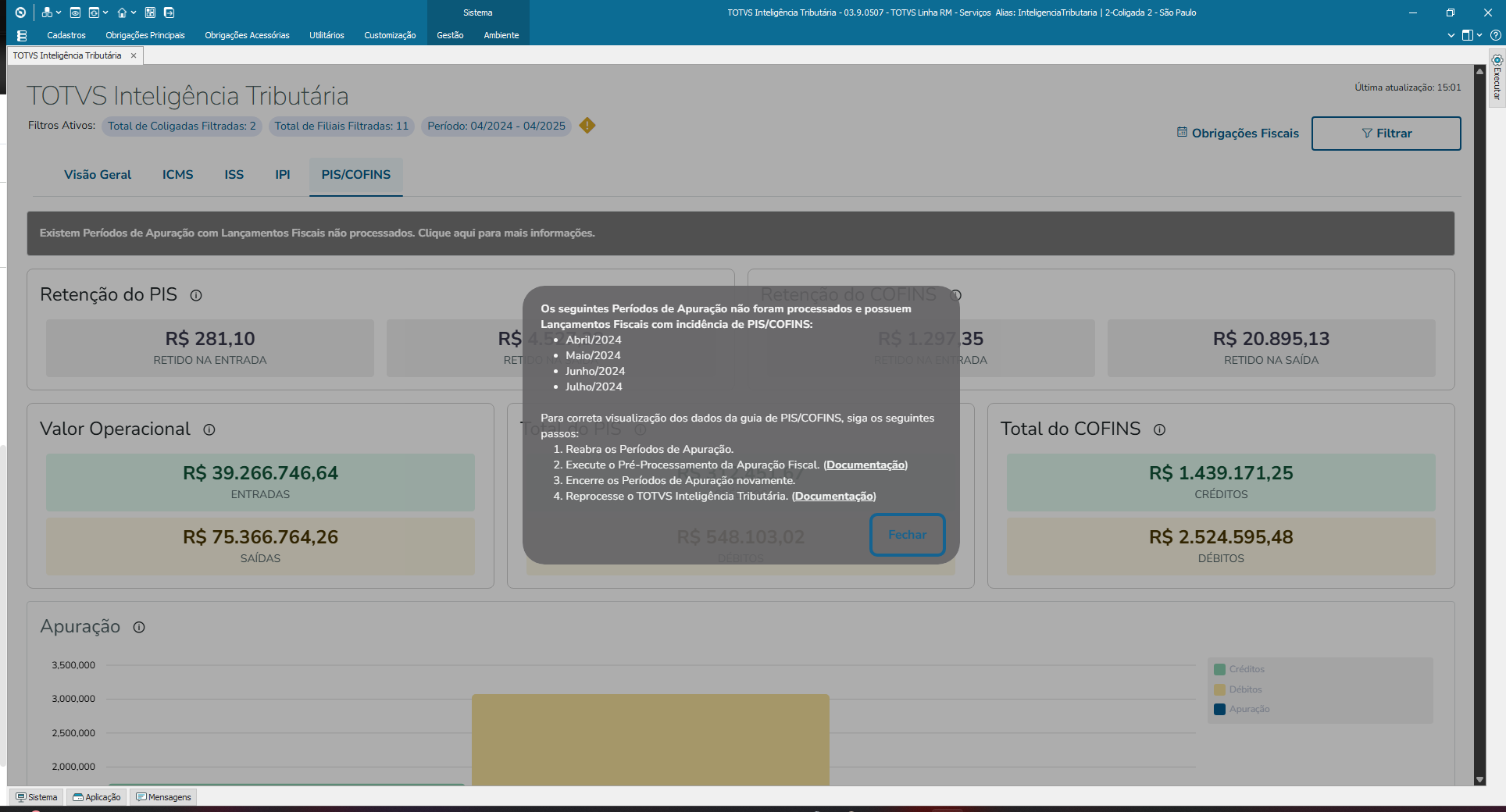Screen dimensions: 1506x812
Task: Click the Total de Coligadas Filtradas chip
Action: pyautogui.click(x=182, y=126)
